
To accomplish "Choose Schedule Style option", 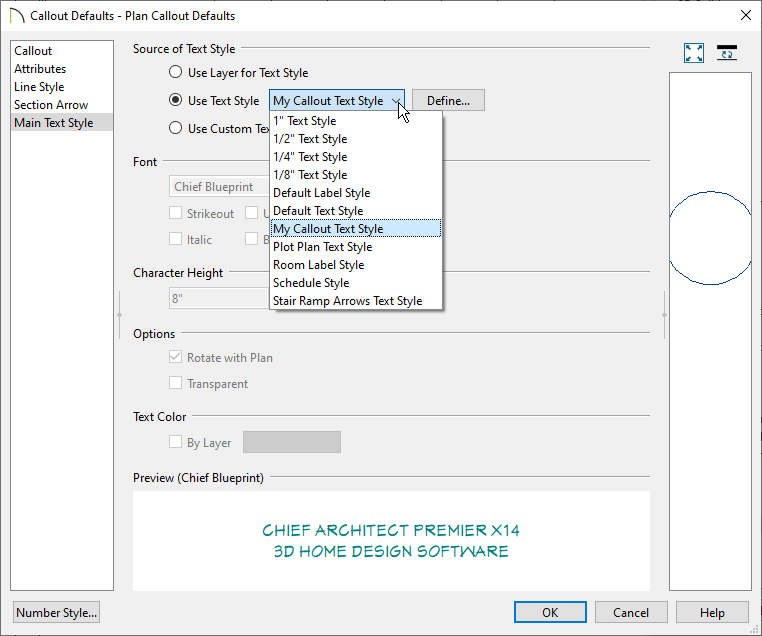I will [x=356, y=282].
